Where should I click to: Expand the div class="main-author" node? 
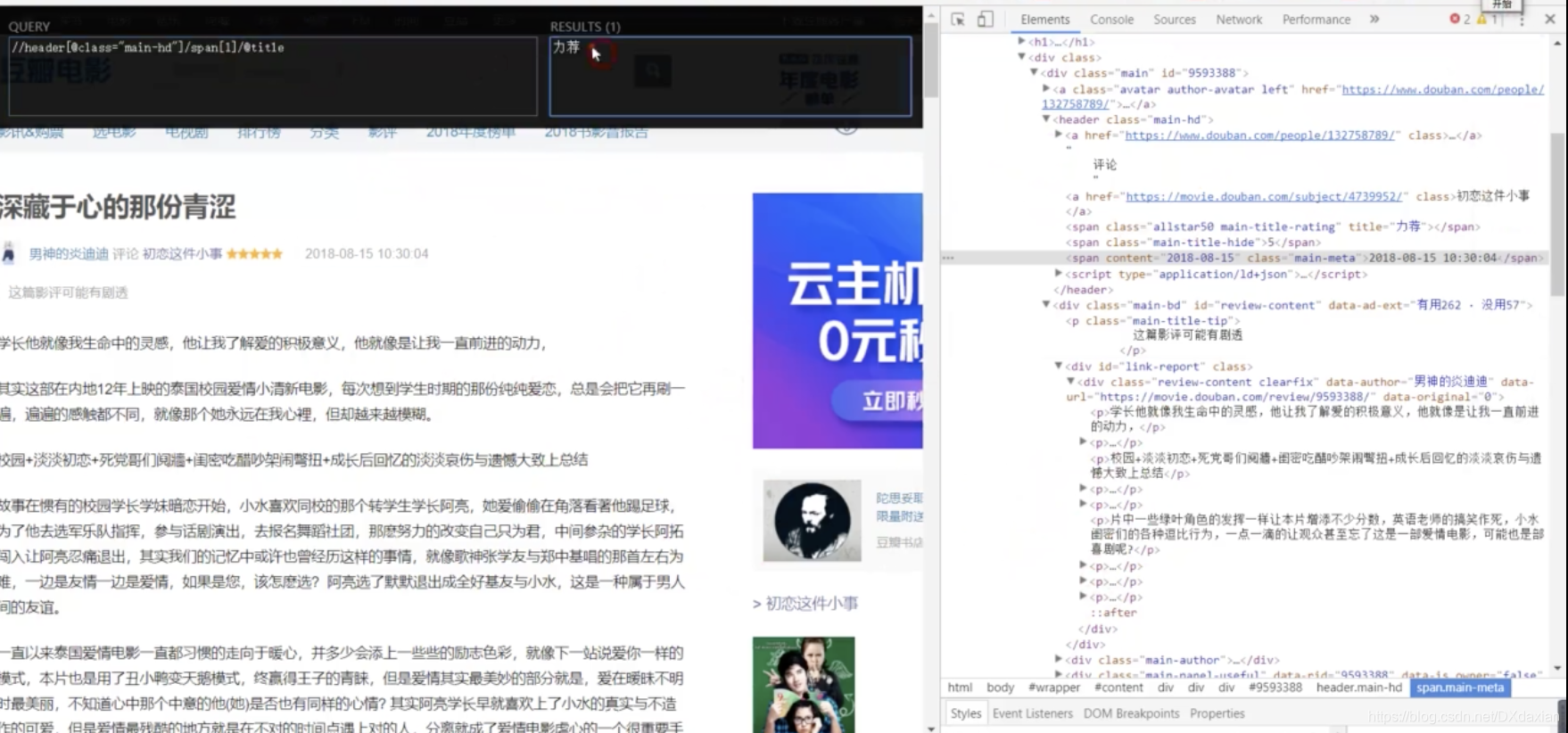click(1059, 660)
